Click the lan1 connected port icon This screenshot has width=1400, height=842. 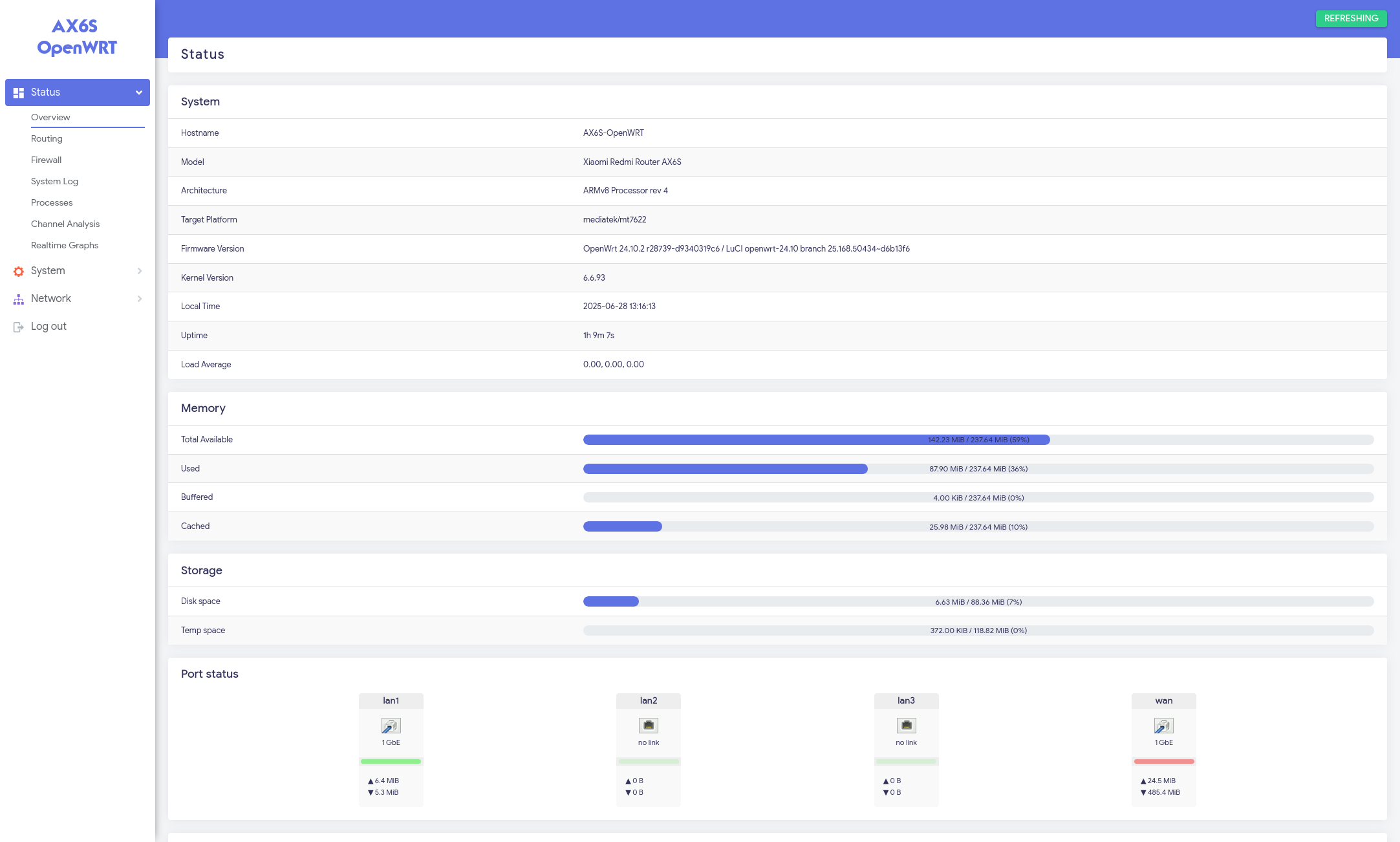coord(391,726)
